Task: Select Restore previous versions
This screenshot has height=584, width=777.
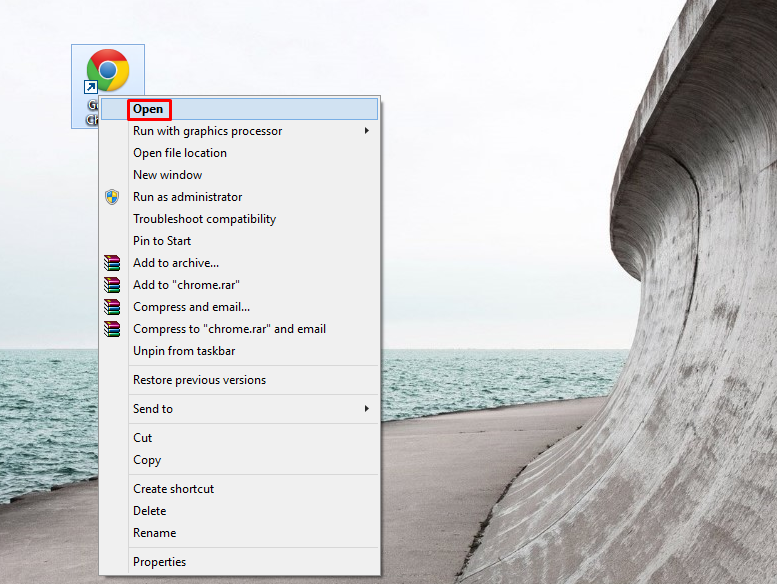Action: (x=199, y=380)
